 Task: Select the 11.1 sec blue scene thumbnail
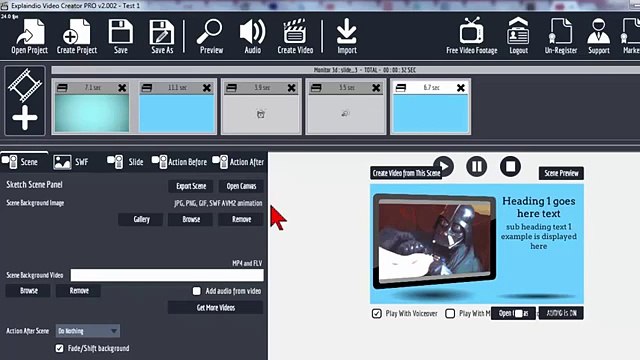tap(177, 113)
